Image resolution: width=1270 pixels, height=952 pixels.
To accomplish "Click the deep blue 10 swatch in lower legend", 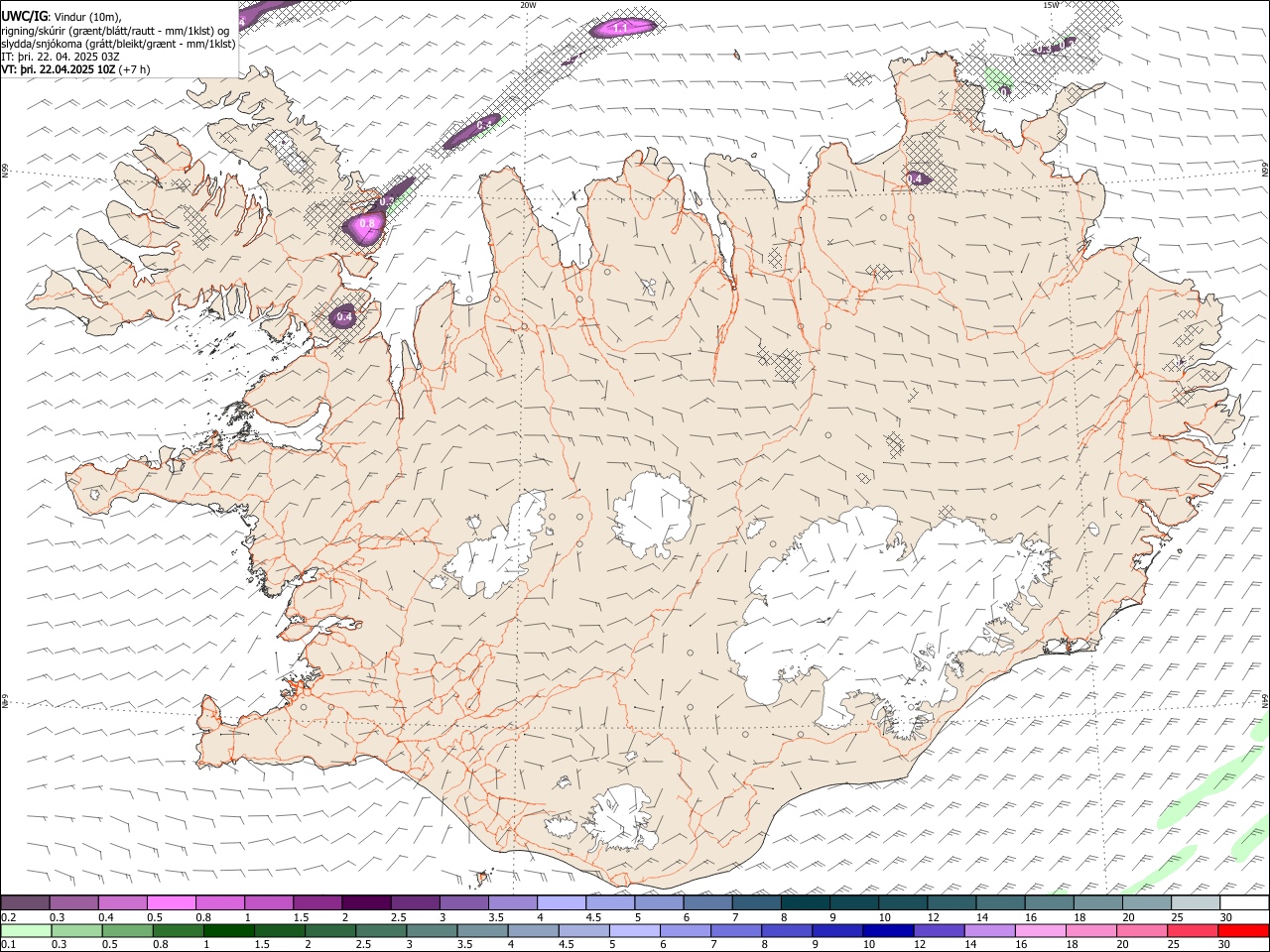I will point(887,930).
